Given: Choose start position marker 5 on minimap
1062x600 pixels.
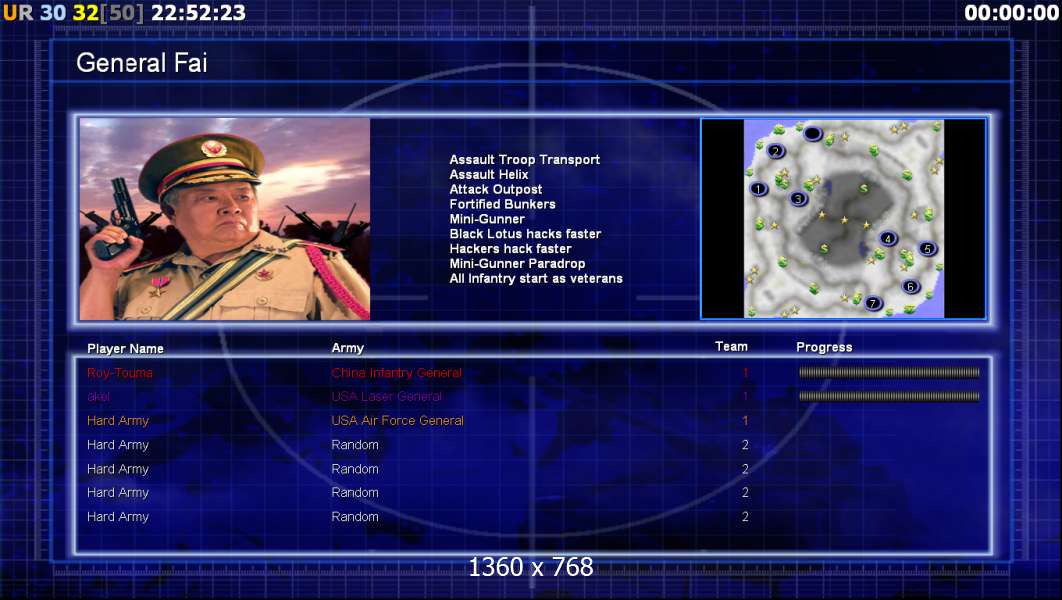Looking at the screenshot, I should 927,249.
